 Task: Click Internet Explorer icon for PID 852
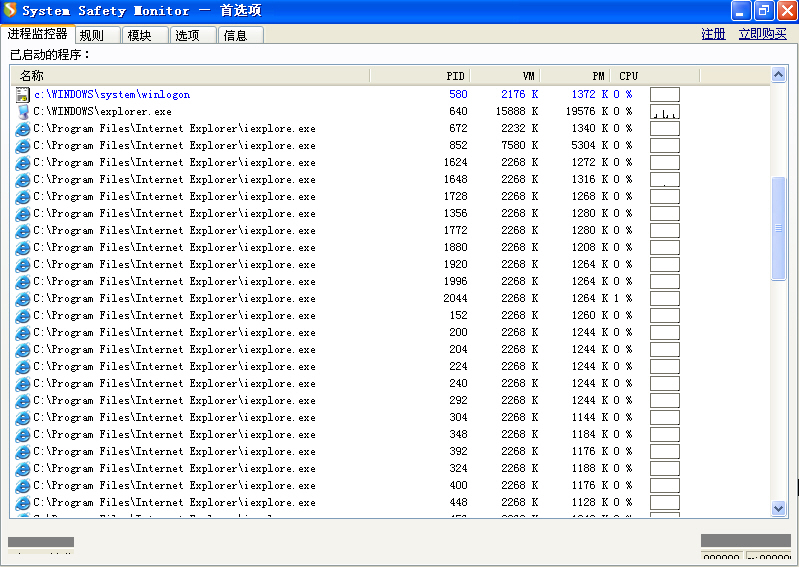22,146
